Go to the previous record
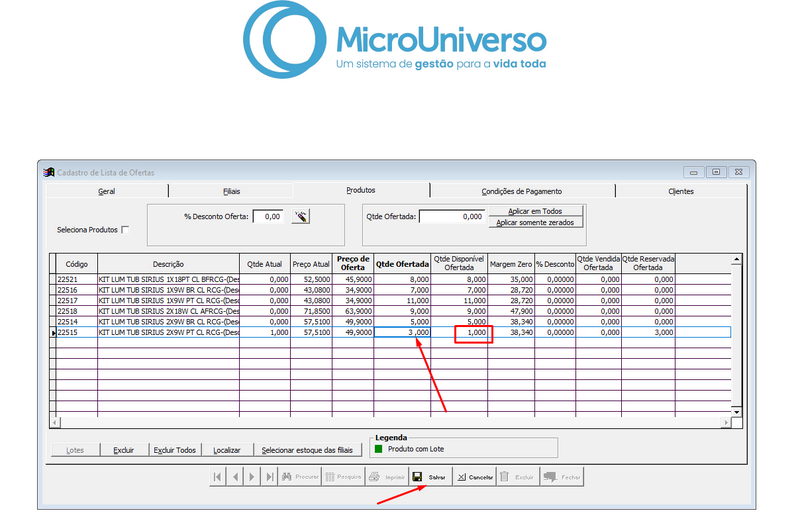800x521 pixels. click(x=235, y=477)
